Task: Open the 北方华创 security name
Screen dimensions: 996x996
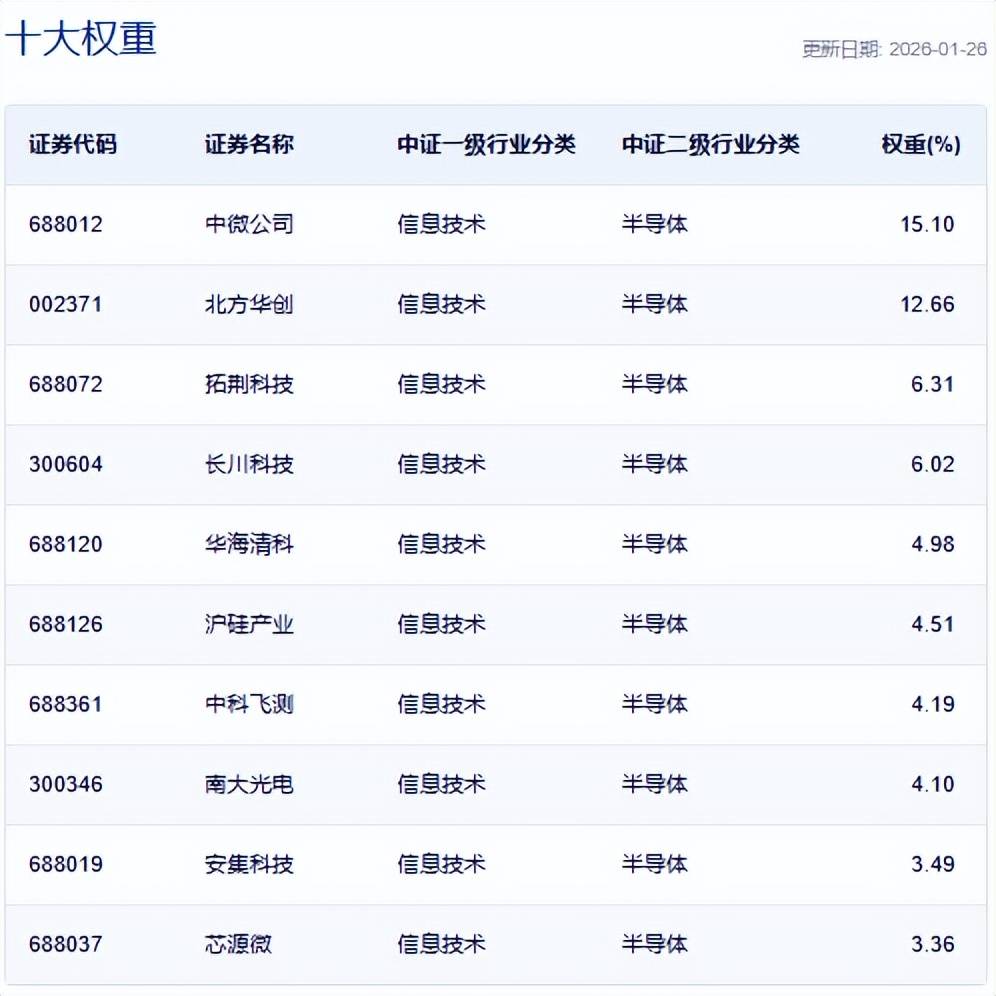Action: [249, 304]
